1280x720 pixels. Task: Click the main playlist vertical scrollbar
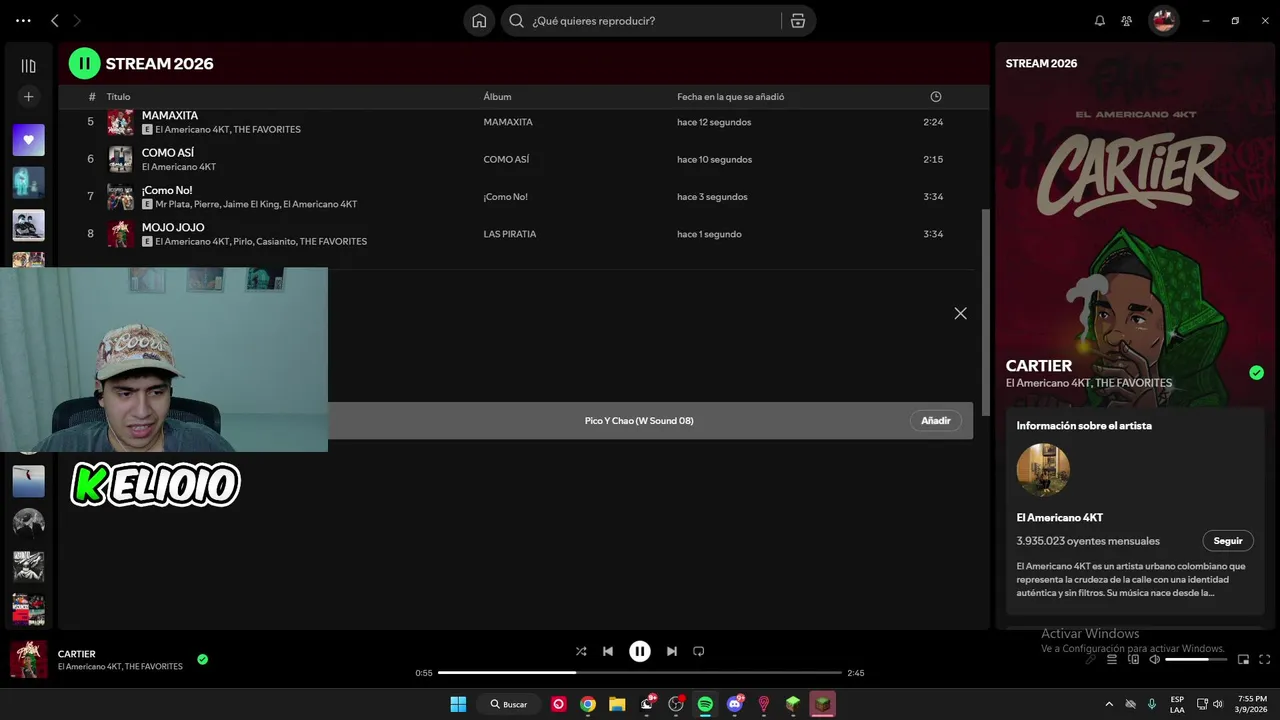click(986, 312)
